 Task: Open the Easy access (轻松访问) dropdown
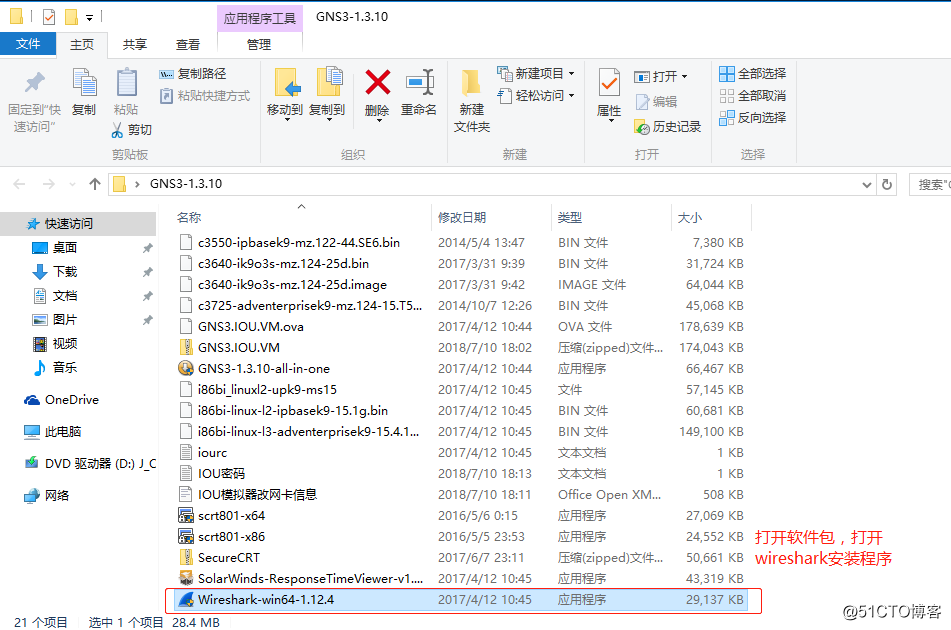(x=535, y=96)
